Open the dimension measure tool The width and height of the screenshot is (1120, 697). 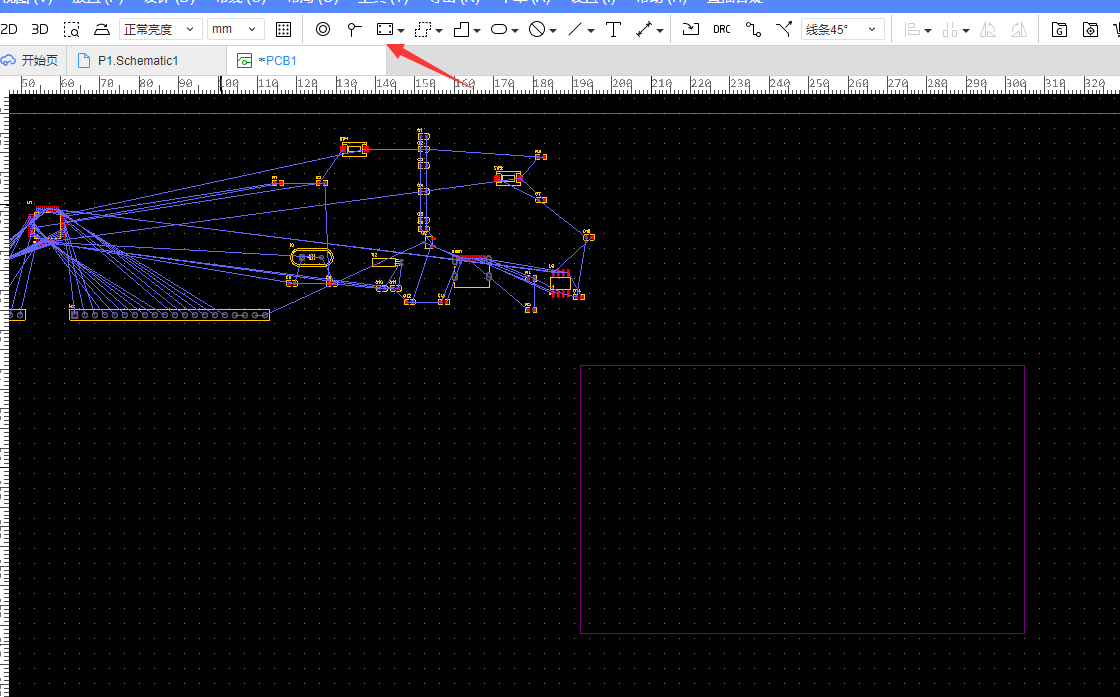point(644,30)
